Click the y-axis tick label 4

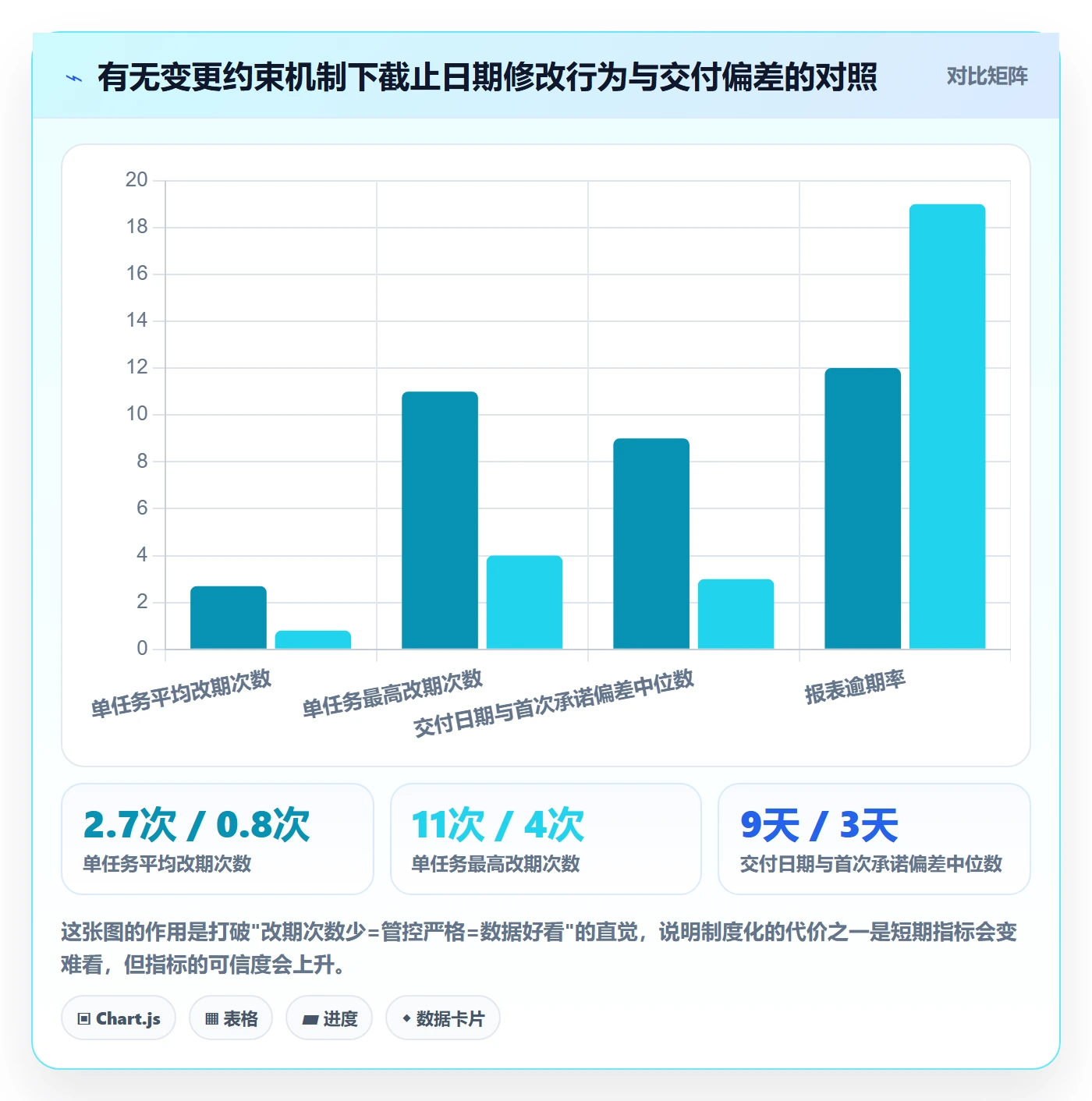click(x=142, y=555)
